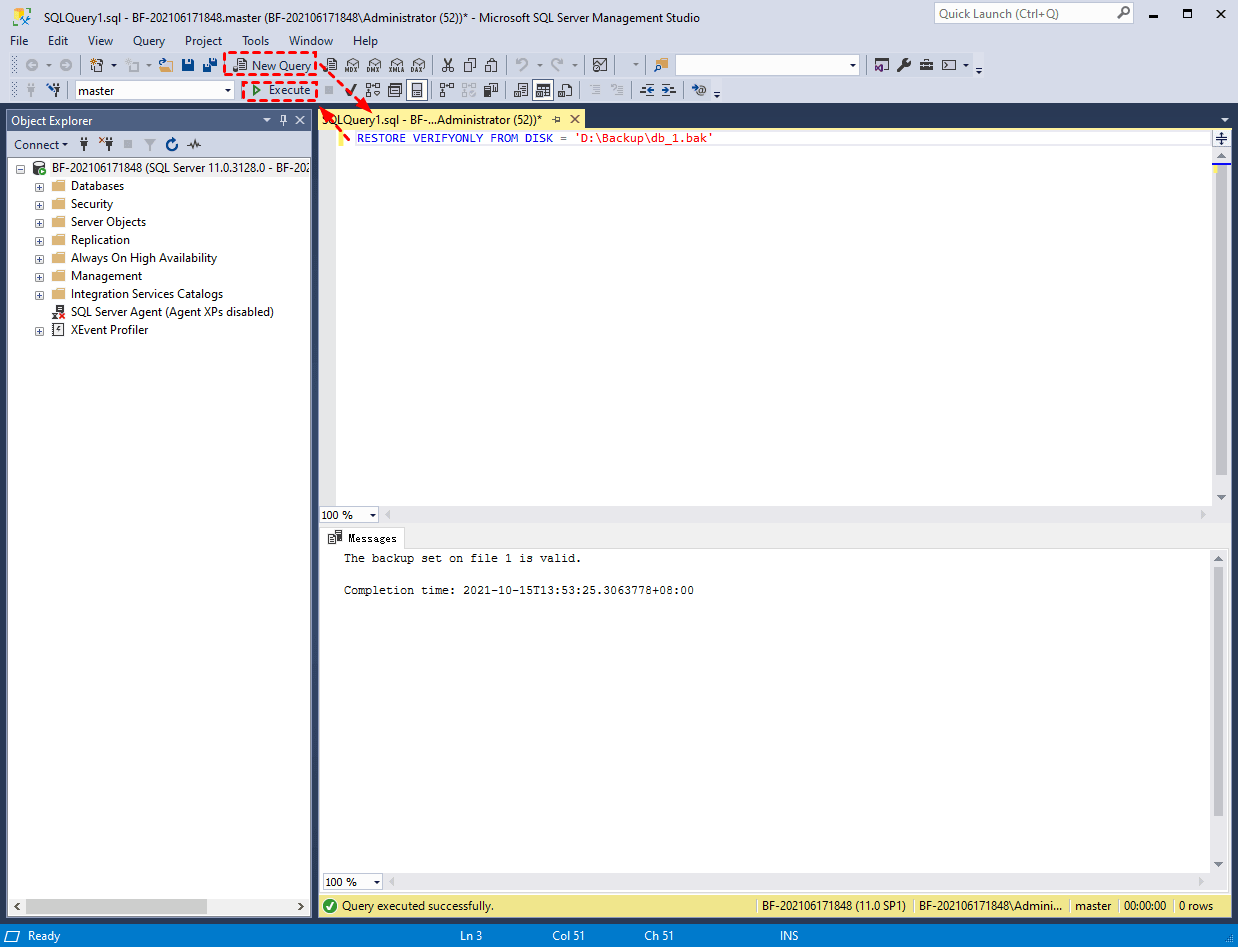Click the Cut scissors icon
This screenshot has width=1238, height=947.
pyautogui.click(x=447, y=66)
